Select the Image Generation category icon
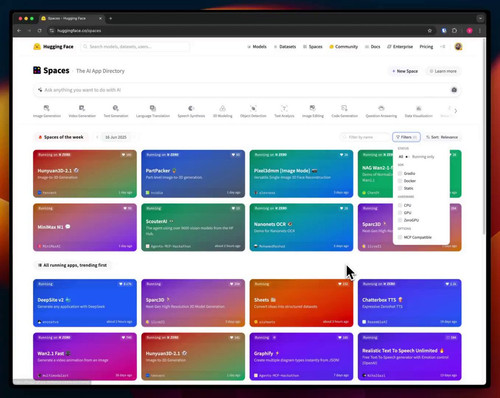Viewport: 500px width, 398px height. tap(47, 108)
